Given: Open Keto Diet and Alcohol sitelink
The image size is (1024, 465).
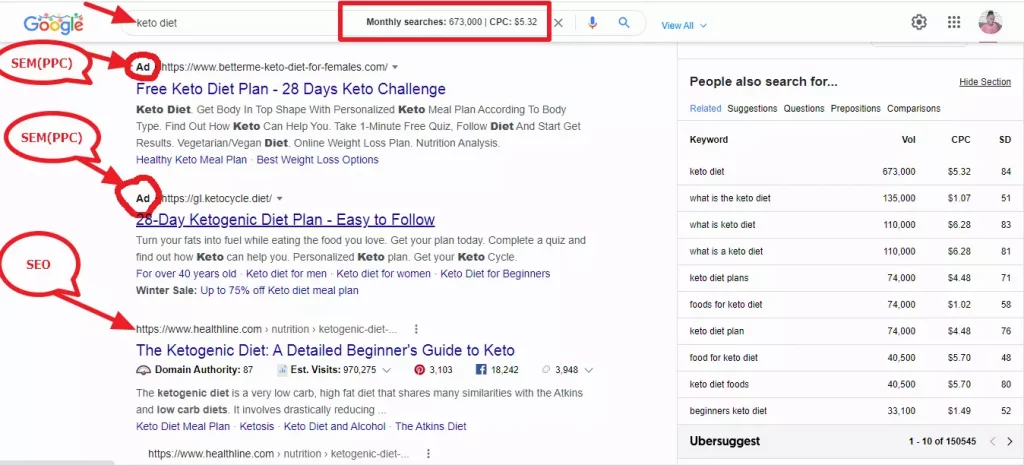Looking at the screenshot, I should tap(334, 426).
